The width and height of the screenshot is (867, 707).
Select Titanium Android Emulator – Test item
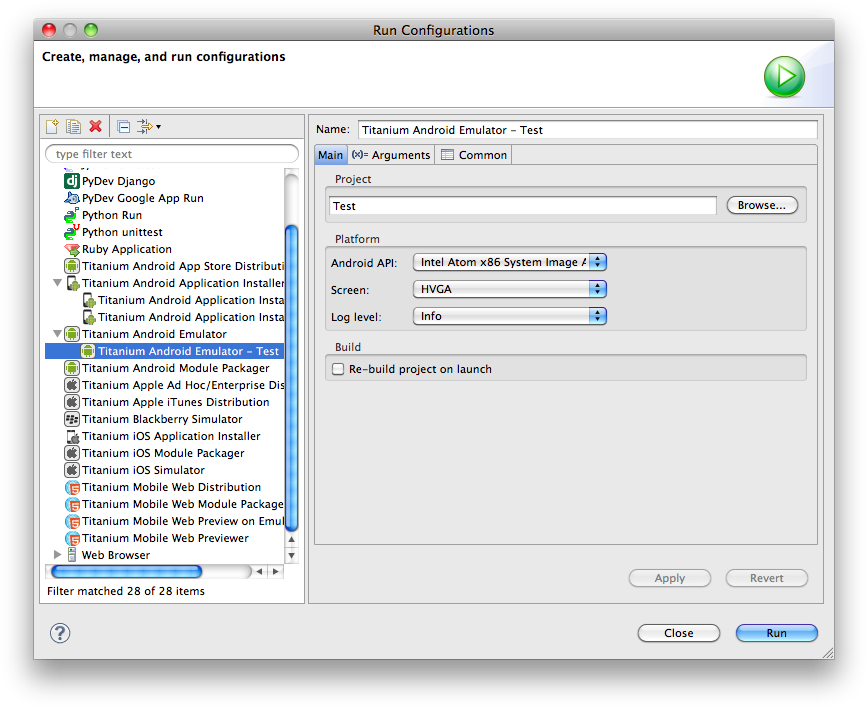click(x=165, y=351)
